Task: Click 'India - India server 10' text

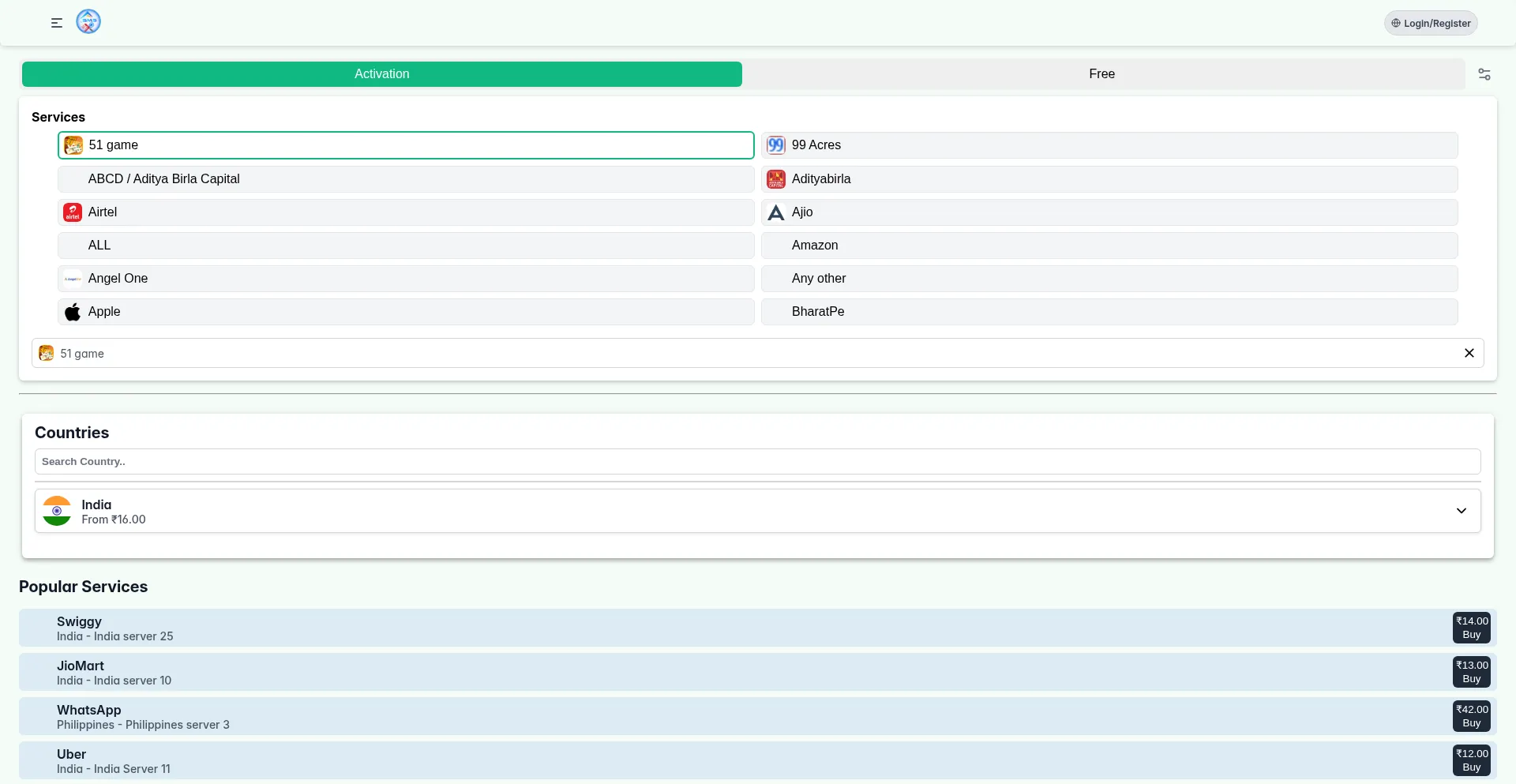Action: click(114, 681)
